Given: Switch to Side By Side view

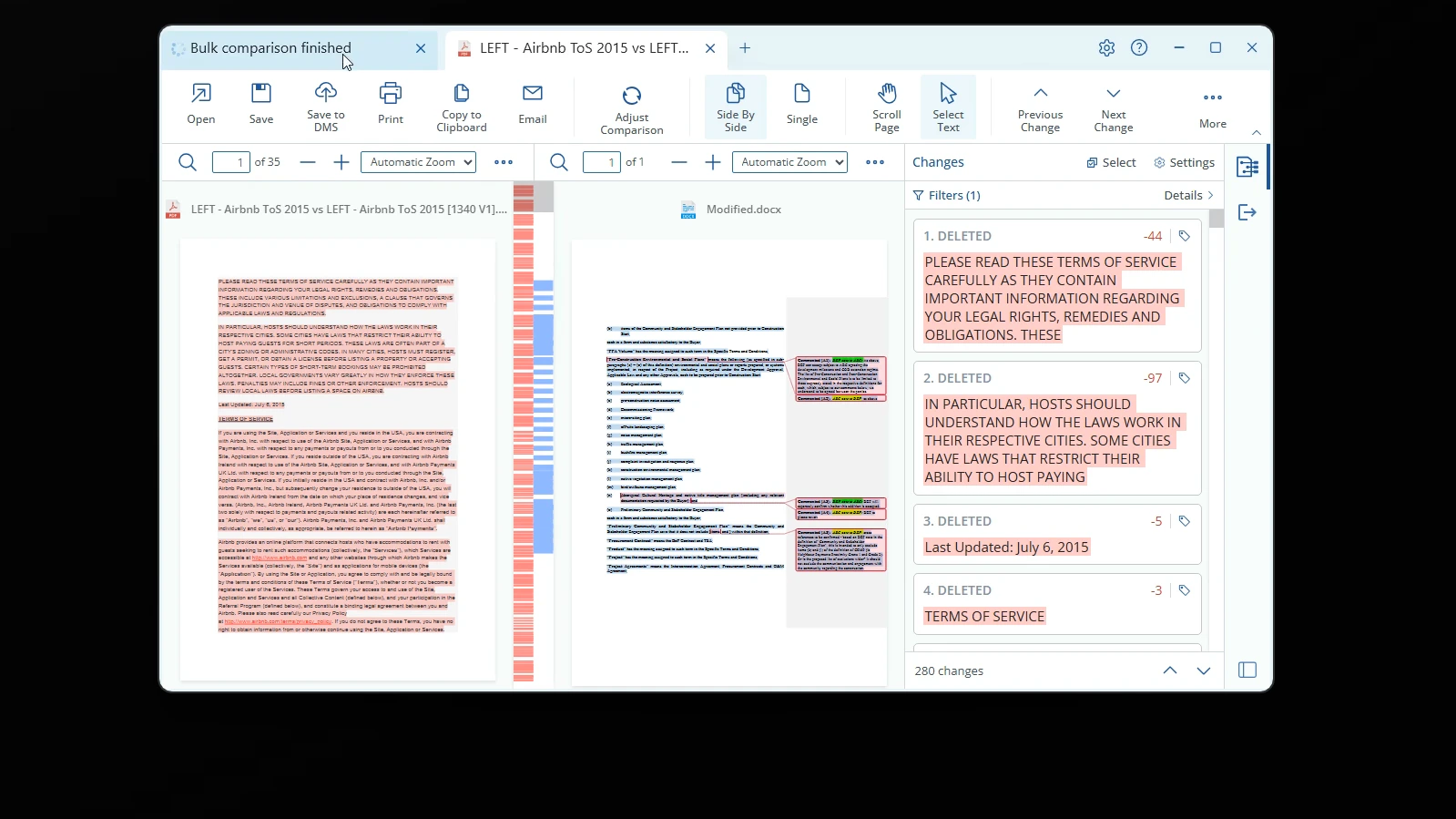Looking at the screenshot, I should coord(736,106).
